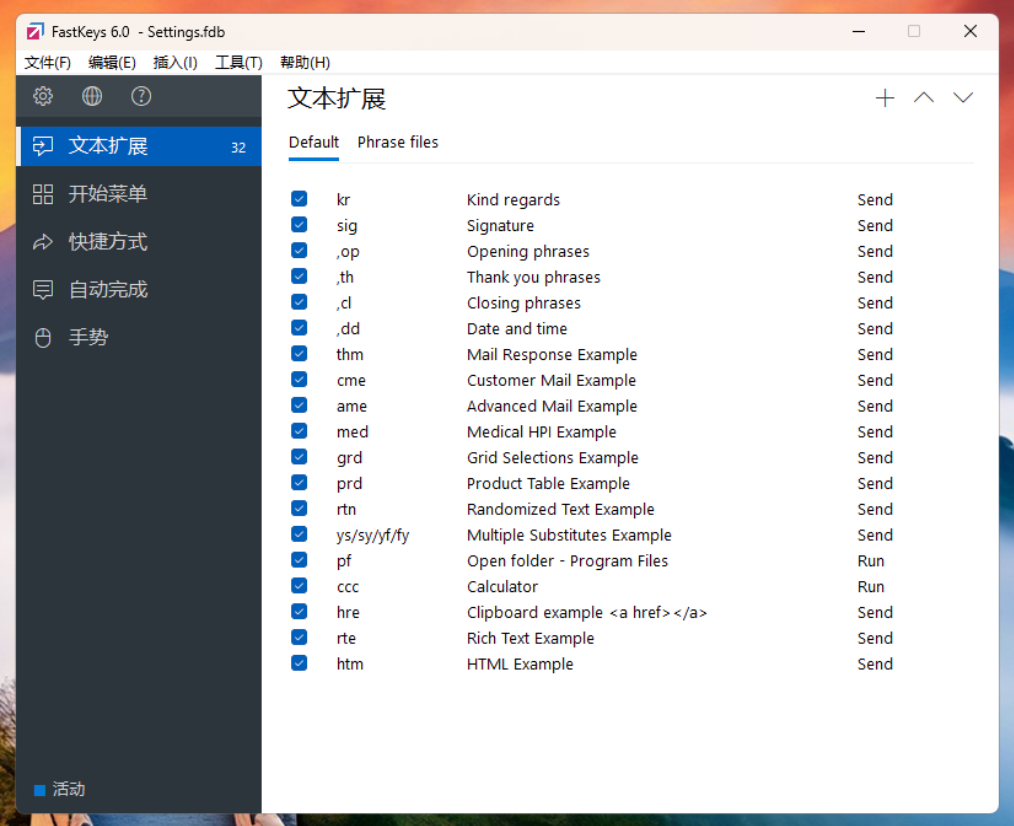The image size is (1014, 826).
Task: Disable the cme Customer Mail checkbox
Action: [x=299, y=380]
